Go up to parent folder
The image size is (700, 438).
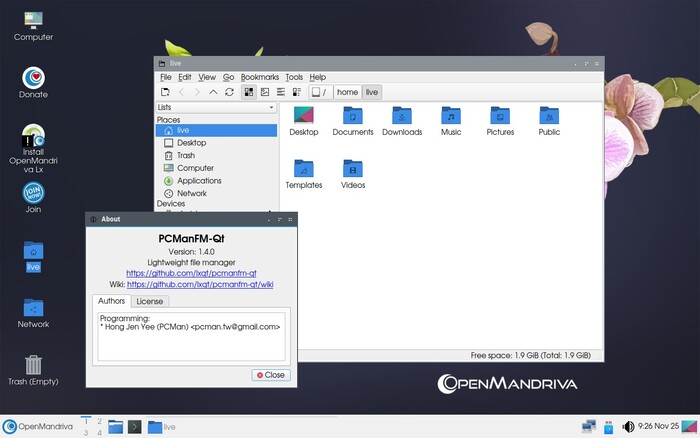(x=213, y=92)
